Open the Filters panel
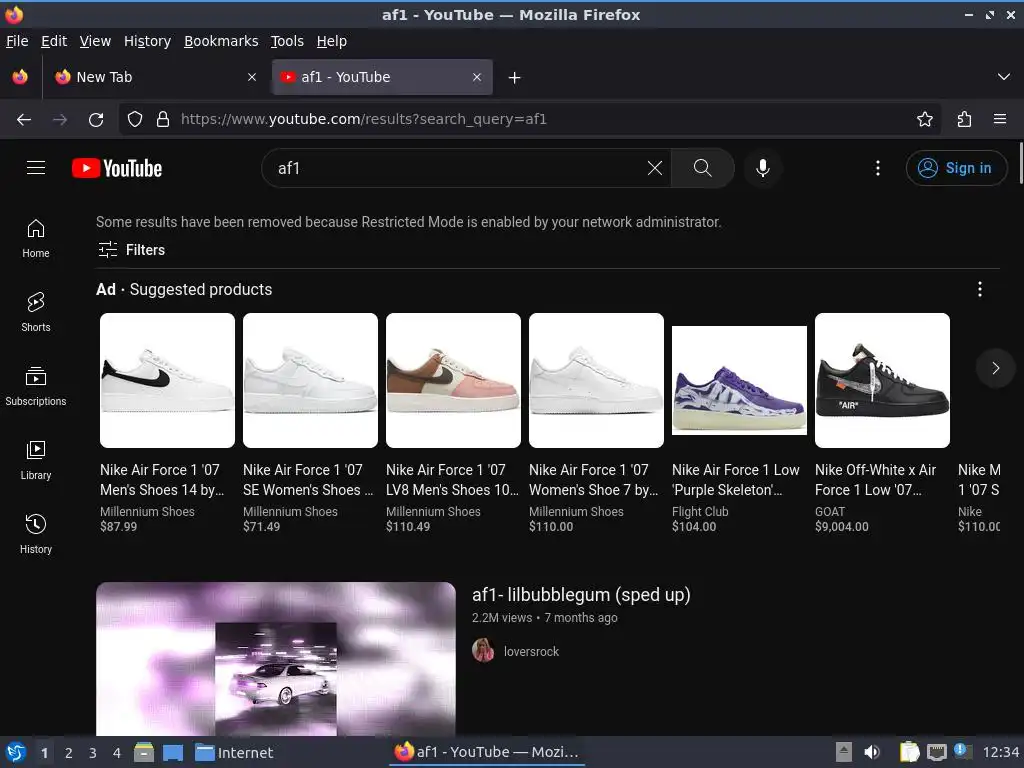Image resolution: width=1024 pixels, height=768 pixels. [131, 250]
